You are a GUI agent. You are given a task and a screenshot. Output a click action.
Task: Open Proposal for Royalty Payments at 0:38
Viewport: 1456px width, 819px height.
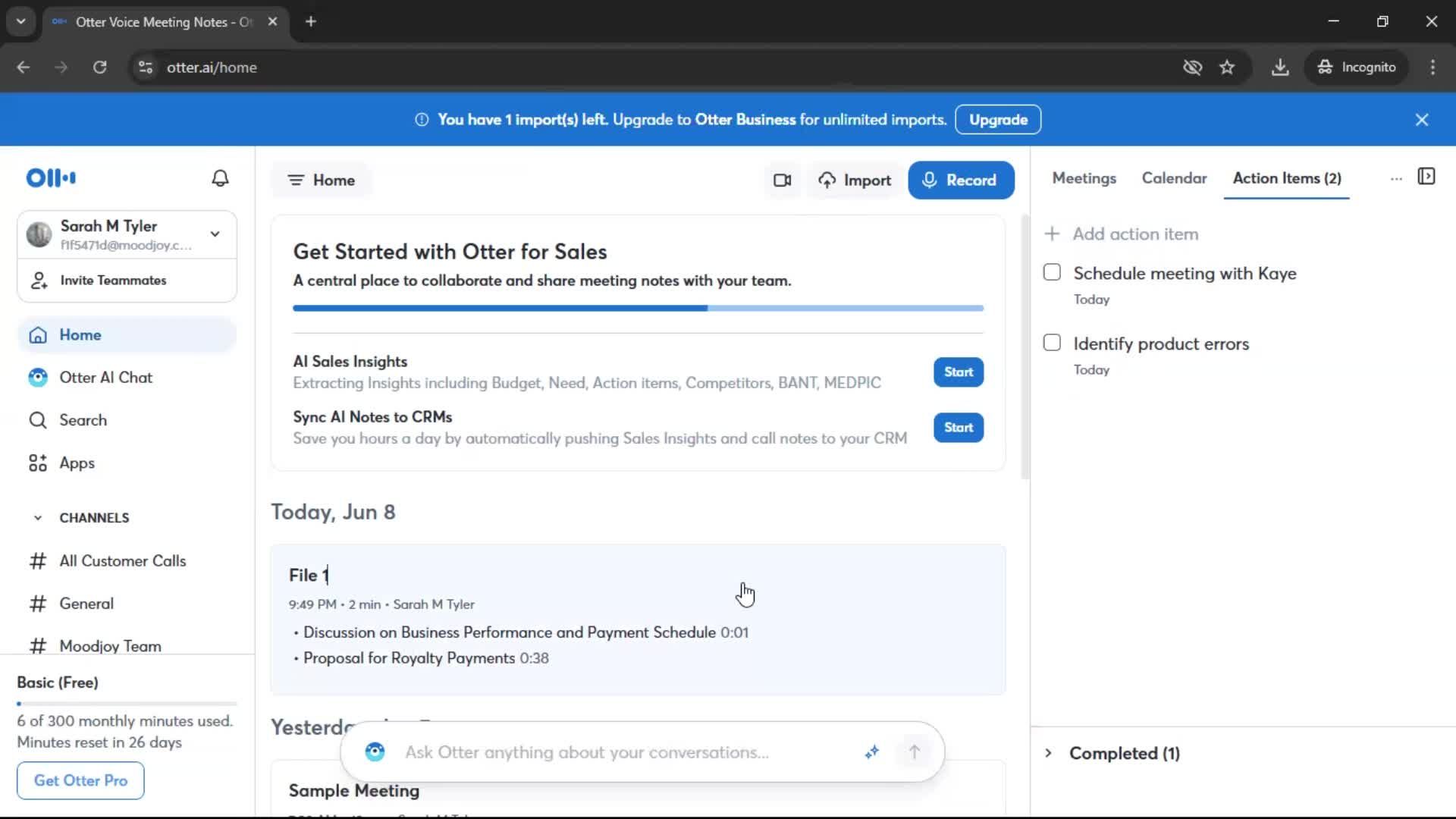(x=425, y=658)
